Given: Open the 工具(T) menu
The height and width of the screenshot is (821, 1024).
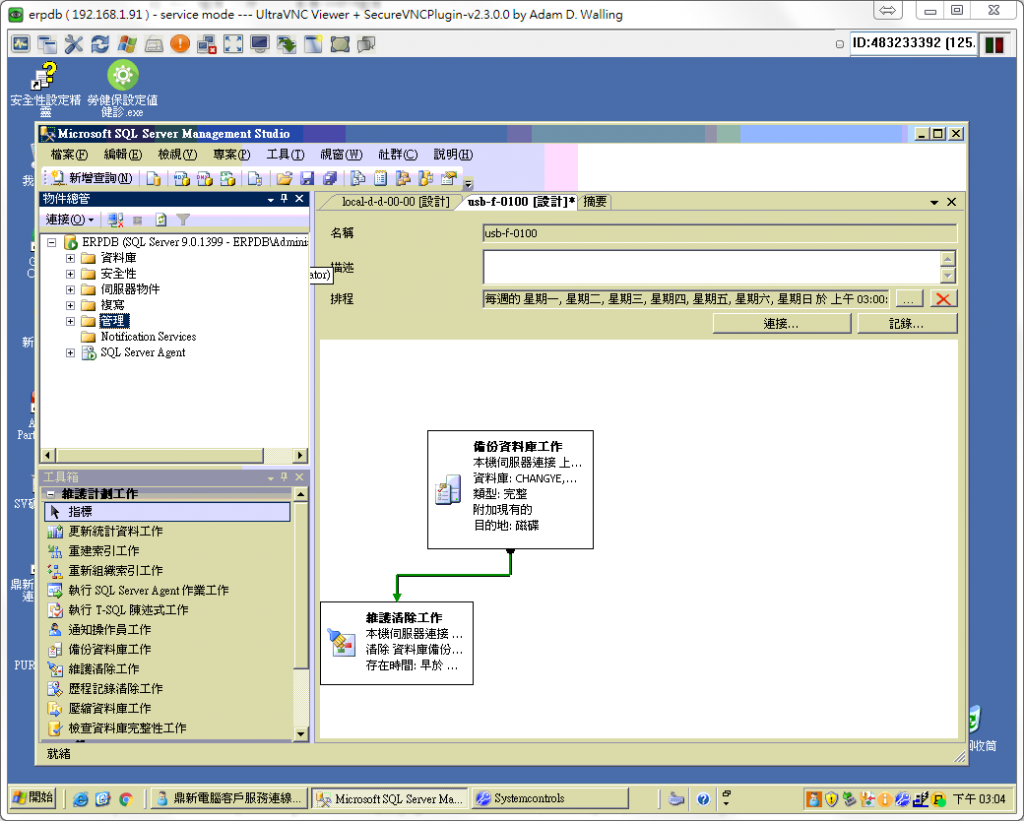Looking at the screenshot, I should 285,155.
